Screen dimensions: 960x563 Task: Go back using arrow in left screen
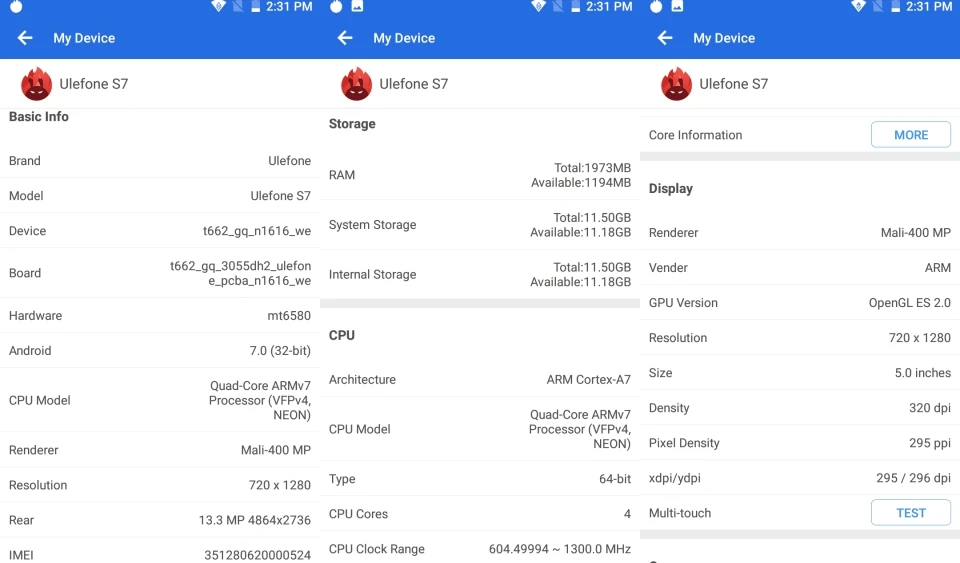[25, 38]
